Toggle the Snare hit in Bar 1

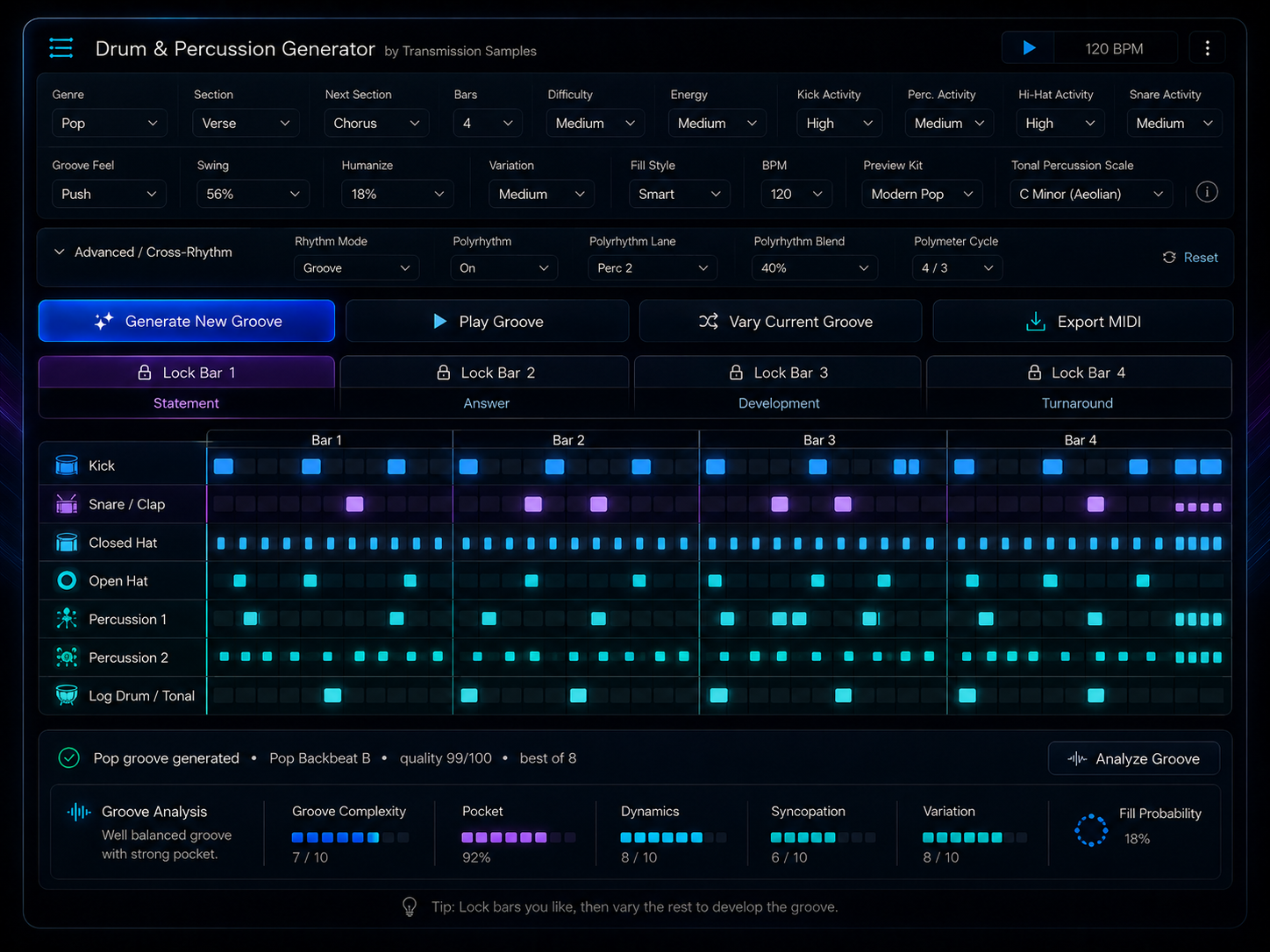pyautogui.click(x=354, y=504)
